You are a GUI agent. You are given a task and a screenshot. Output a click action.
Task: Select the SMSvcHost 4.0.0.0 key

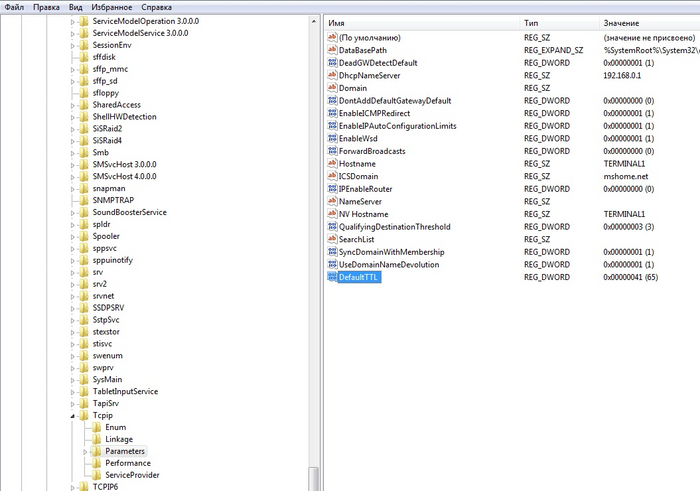[125, 176]
